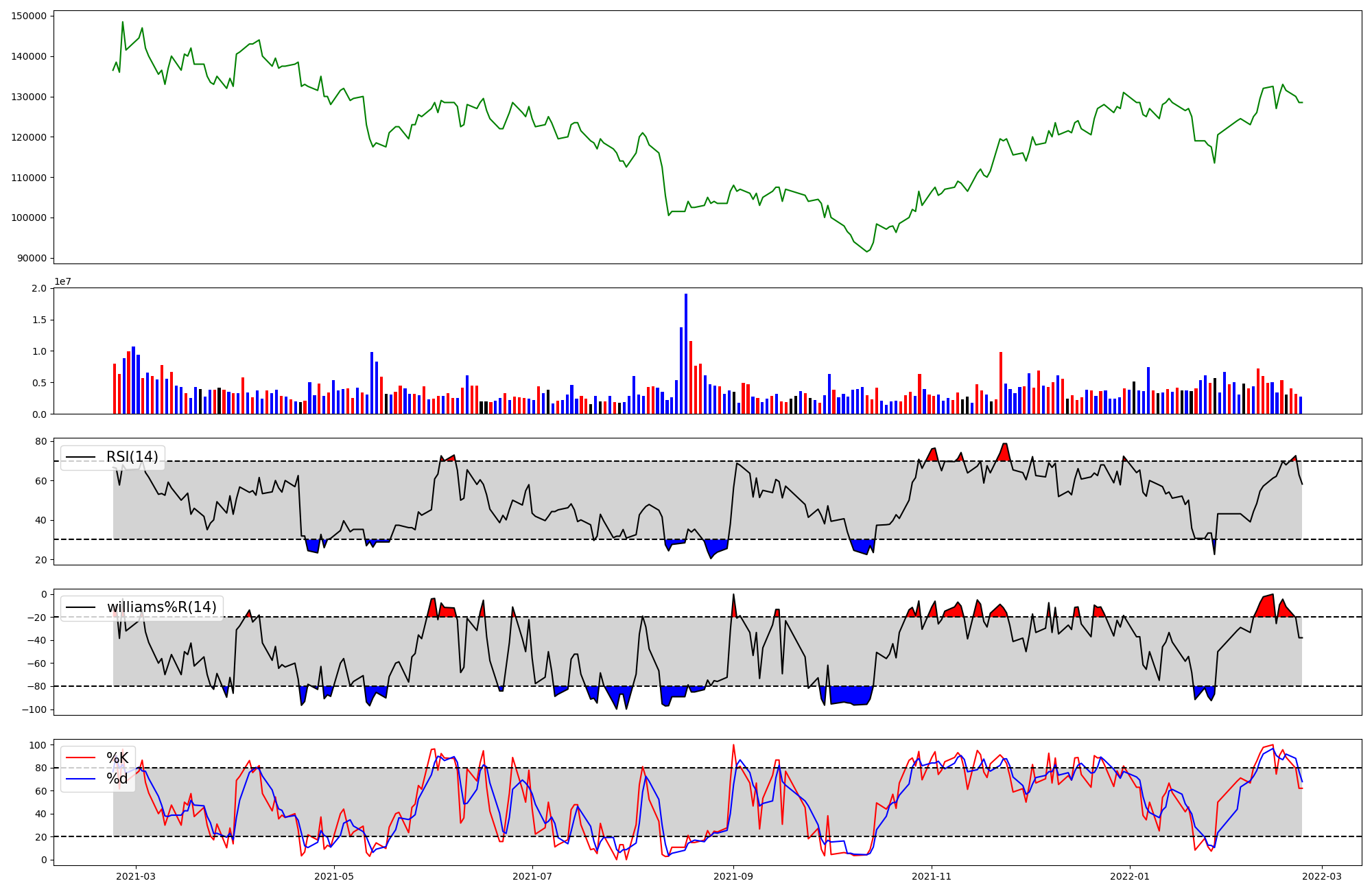Screen dimensions: 1372x892
Task: Click the 1e7 volume scale label
Action: [x=63, y=281]
